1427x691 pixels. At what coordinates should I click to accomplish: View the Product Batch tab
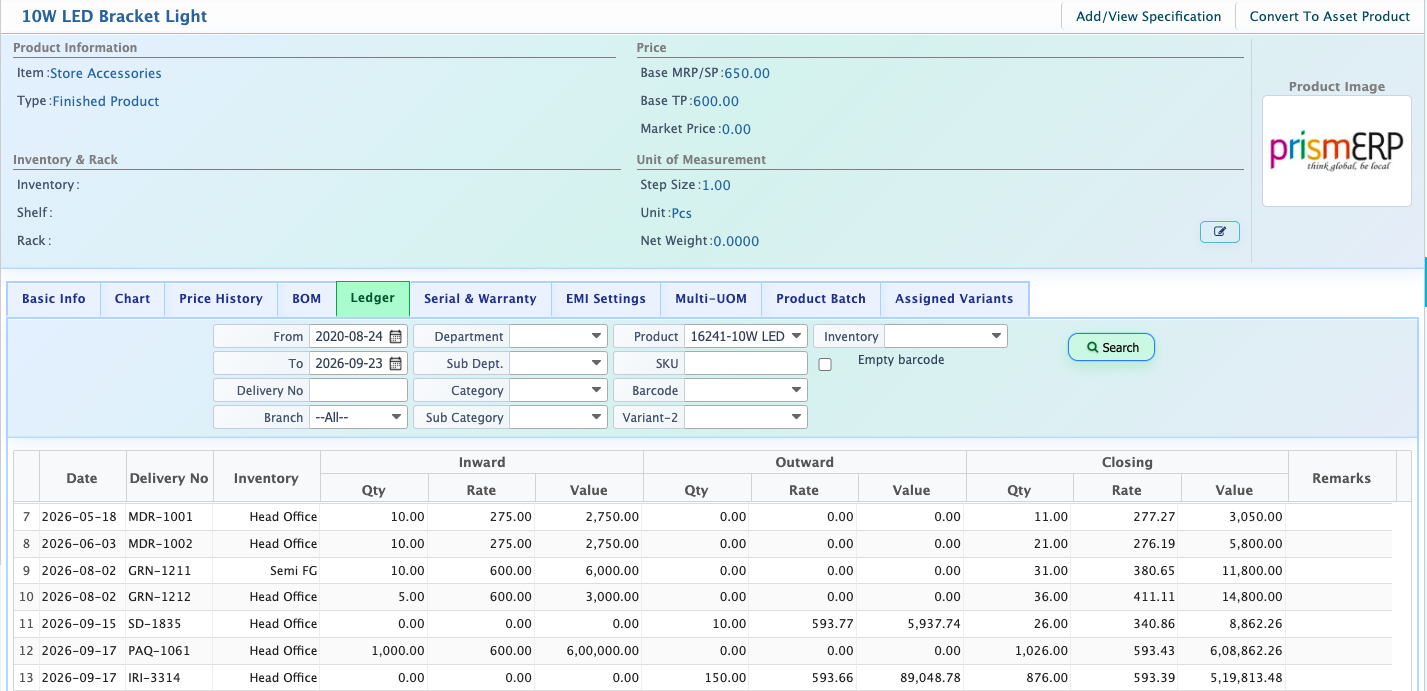[821, 299]
